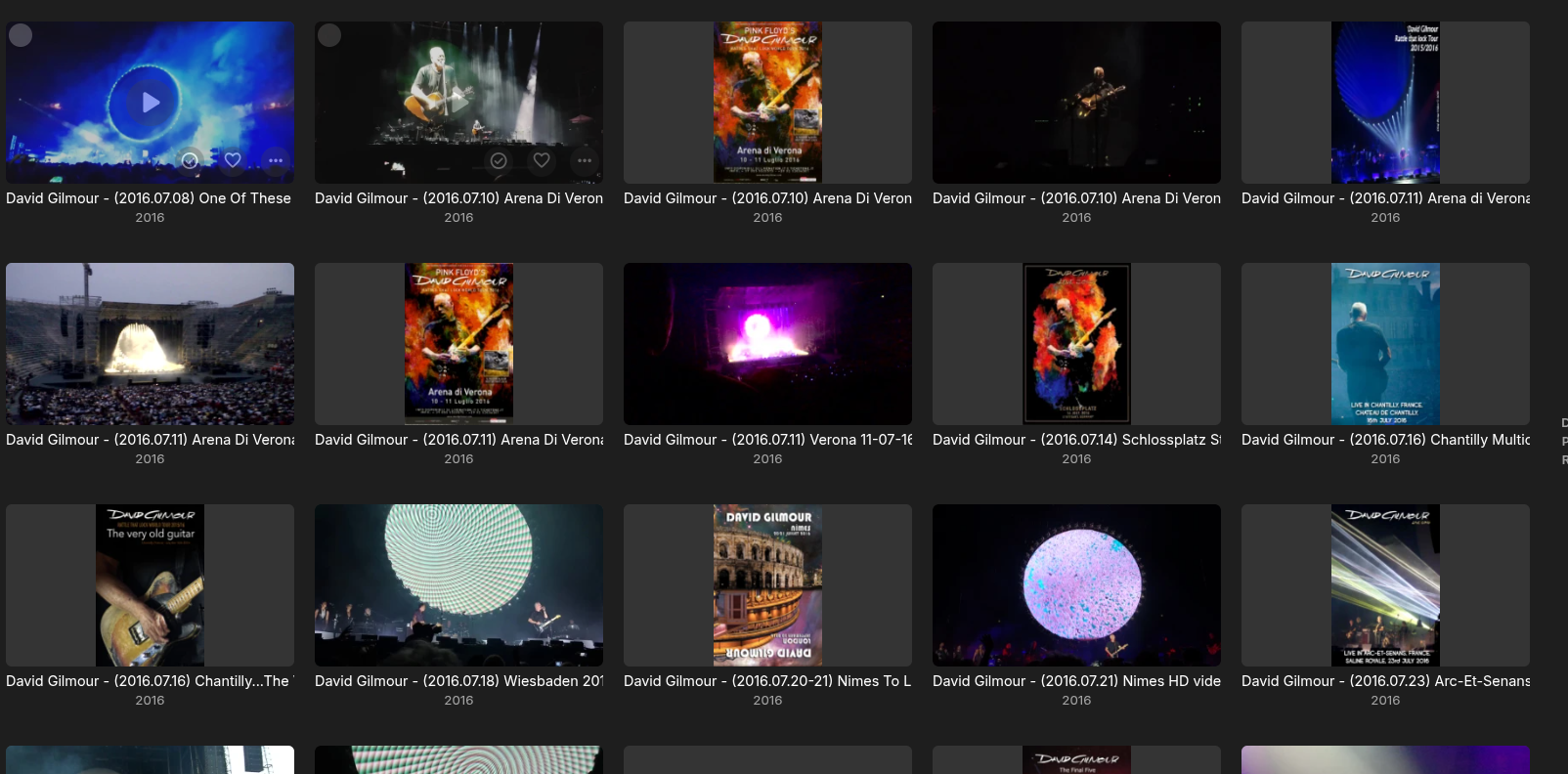Tick the selection circle on "One Of These" card

[21, 35]
